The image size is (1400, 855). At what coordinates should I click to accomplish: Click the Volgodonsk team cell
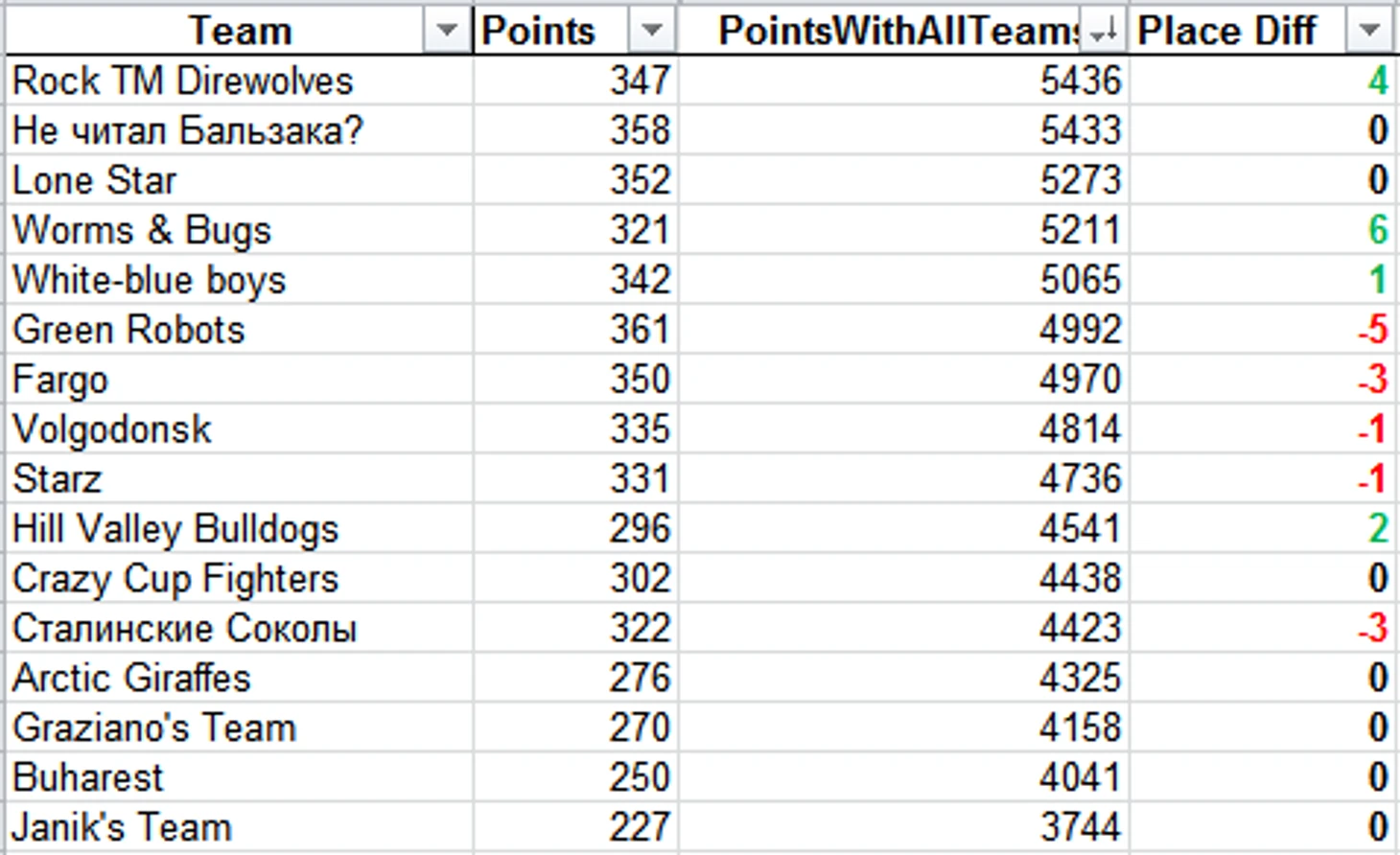coord(239,429)
